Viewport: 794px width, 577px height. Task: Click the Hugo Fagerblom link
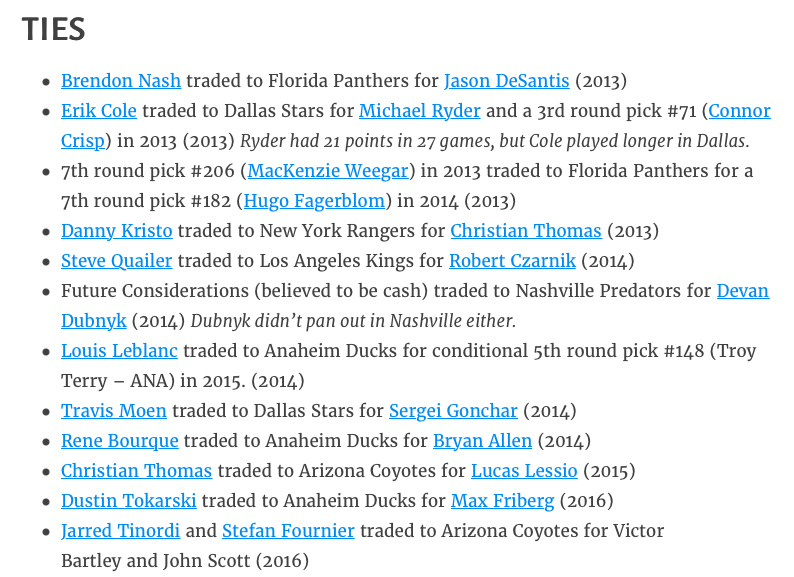314,201
